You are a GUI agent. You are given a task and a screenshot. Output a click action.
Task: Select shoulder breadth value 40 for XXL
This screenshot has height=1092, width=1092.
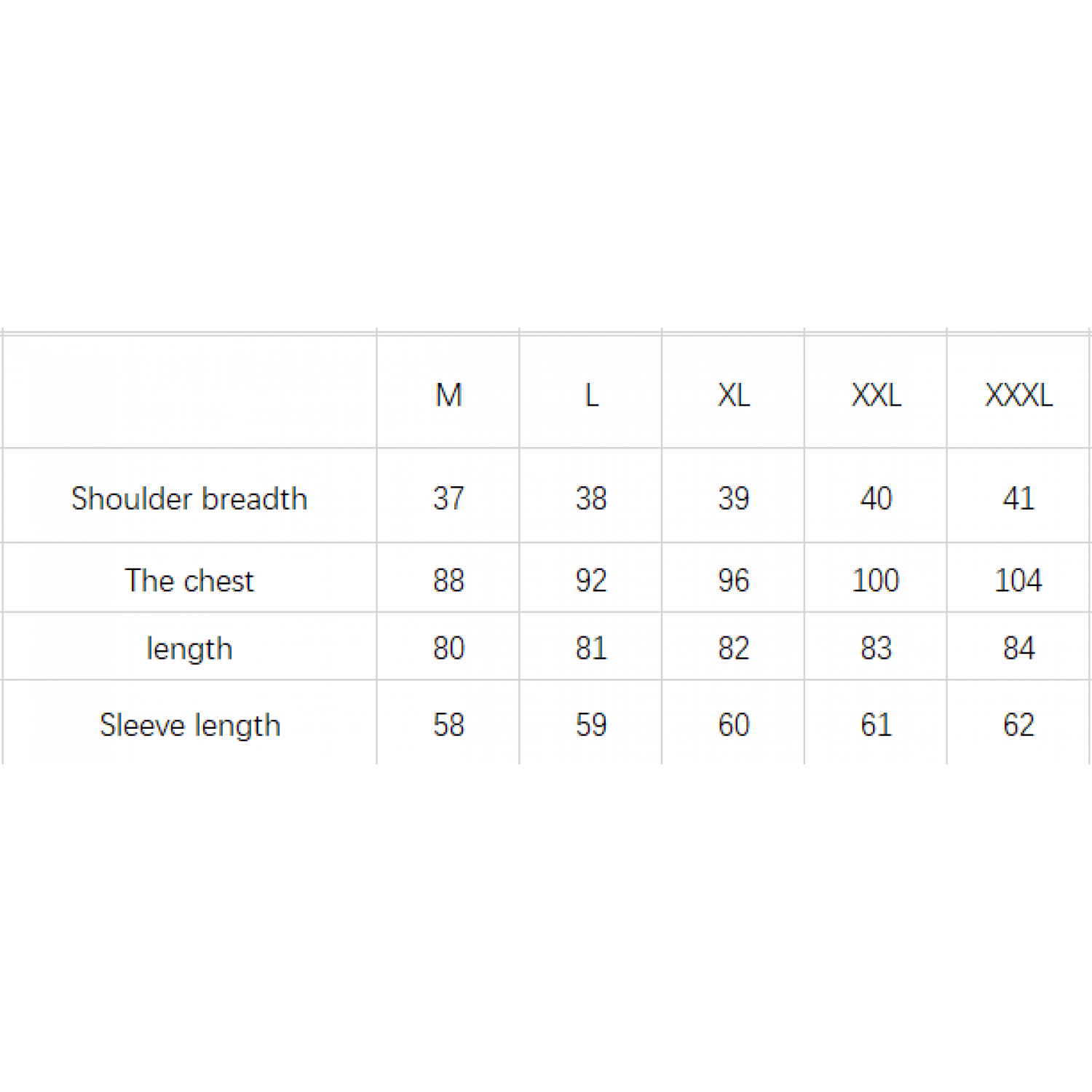pyautogui.click(x=876, y=499)
